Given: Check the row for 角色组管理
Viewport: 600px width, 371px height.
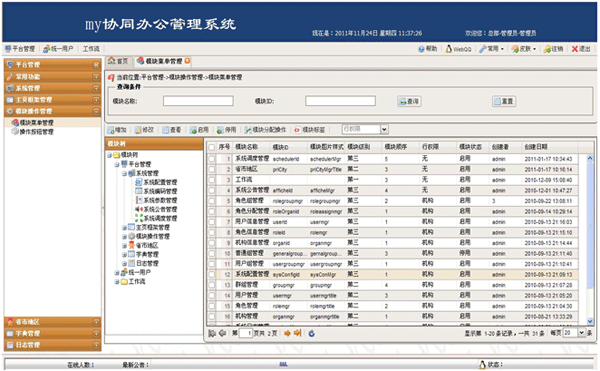Looking at the screenshot, I should (212, 201).
